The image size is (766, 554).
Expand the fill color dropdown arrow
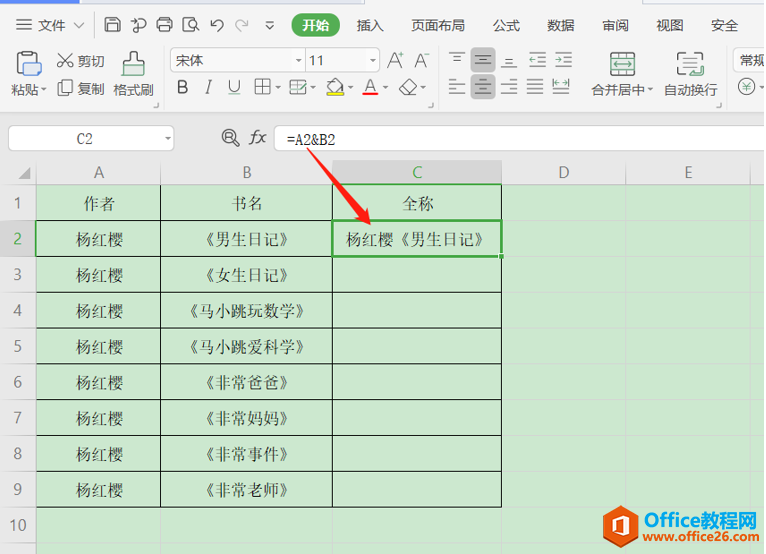(351, 88)
